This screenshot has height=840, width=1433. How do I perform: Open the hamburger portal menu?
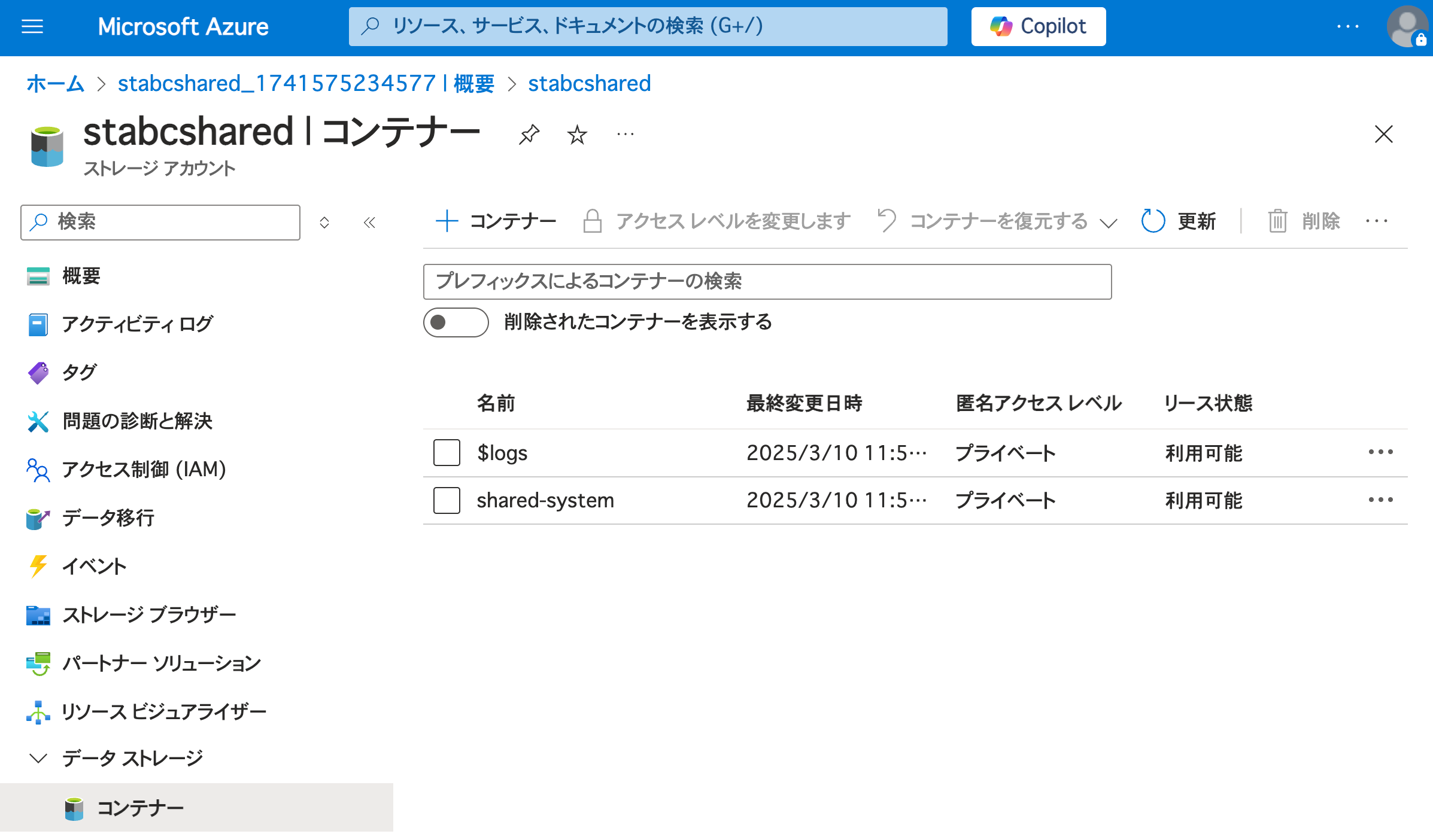[32, 26]
